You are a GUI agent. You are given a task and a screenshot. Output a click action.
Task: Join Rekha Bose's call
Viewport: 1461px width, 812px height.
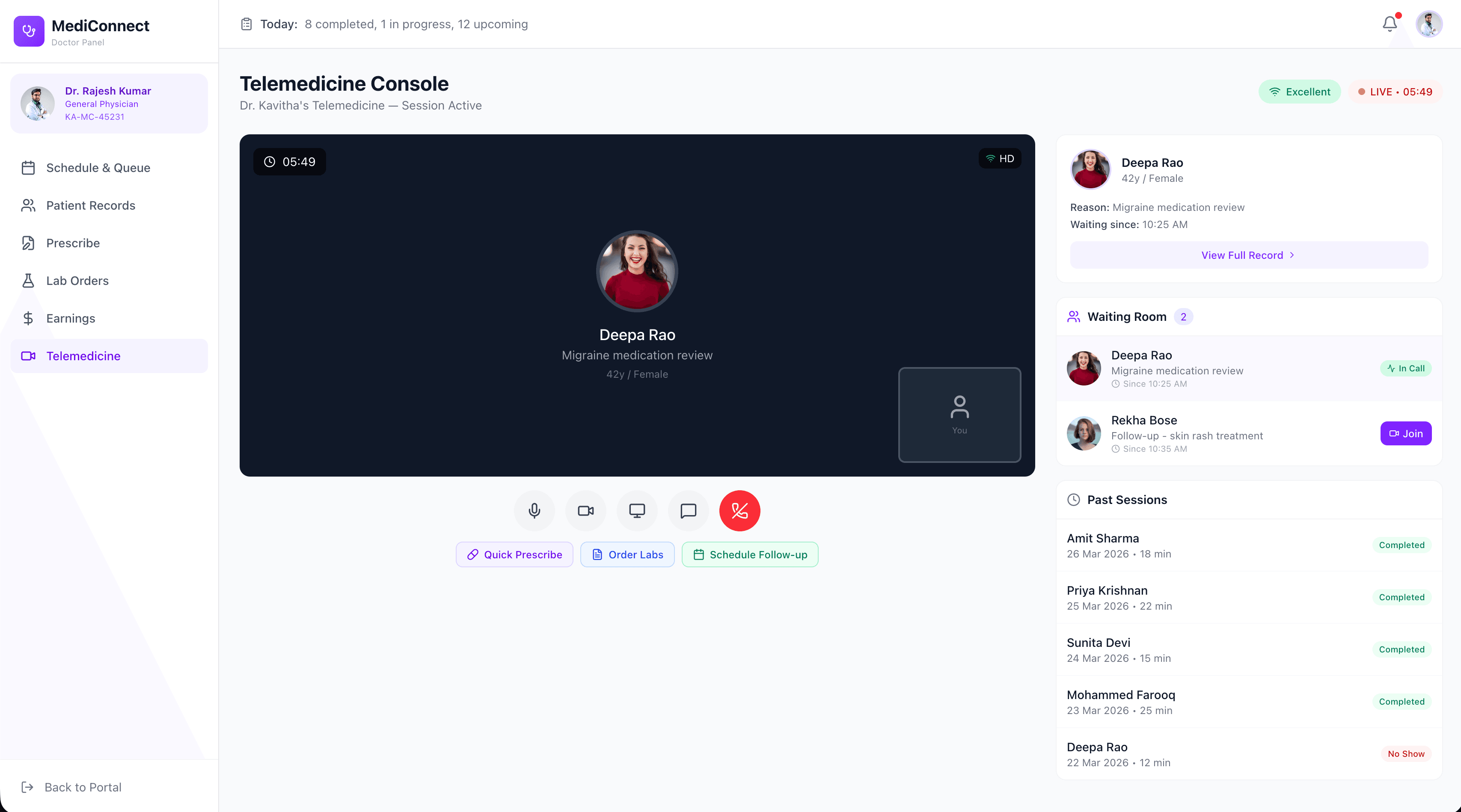[x=1406, y=433]
